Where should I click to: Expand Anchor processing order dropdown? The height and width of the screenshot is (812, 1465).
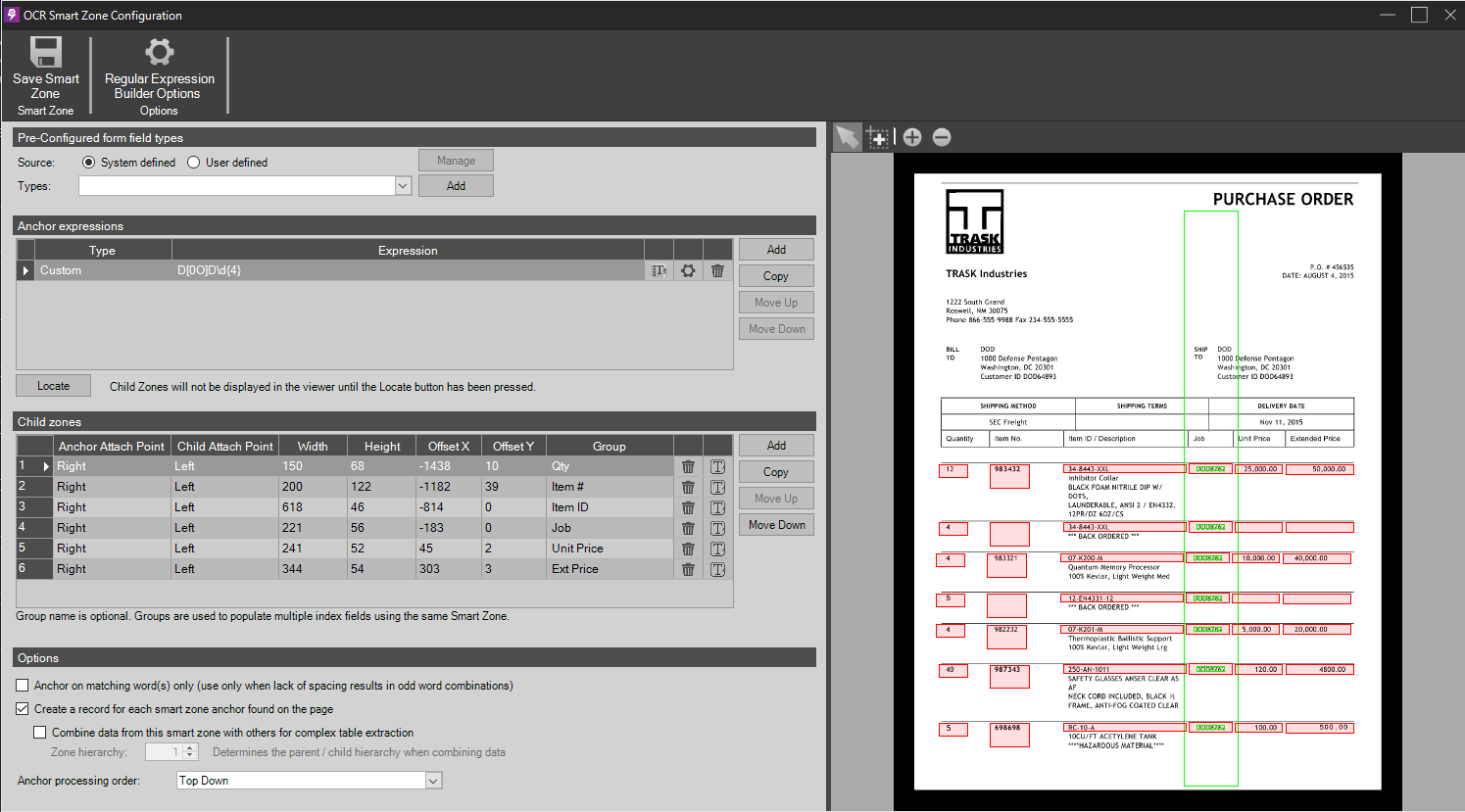[433, 781]
